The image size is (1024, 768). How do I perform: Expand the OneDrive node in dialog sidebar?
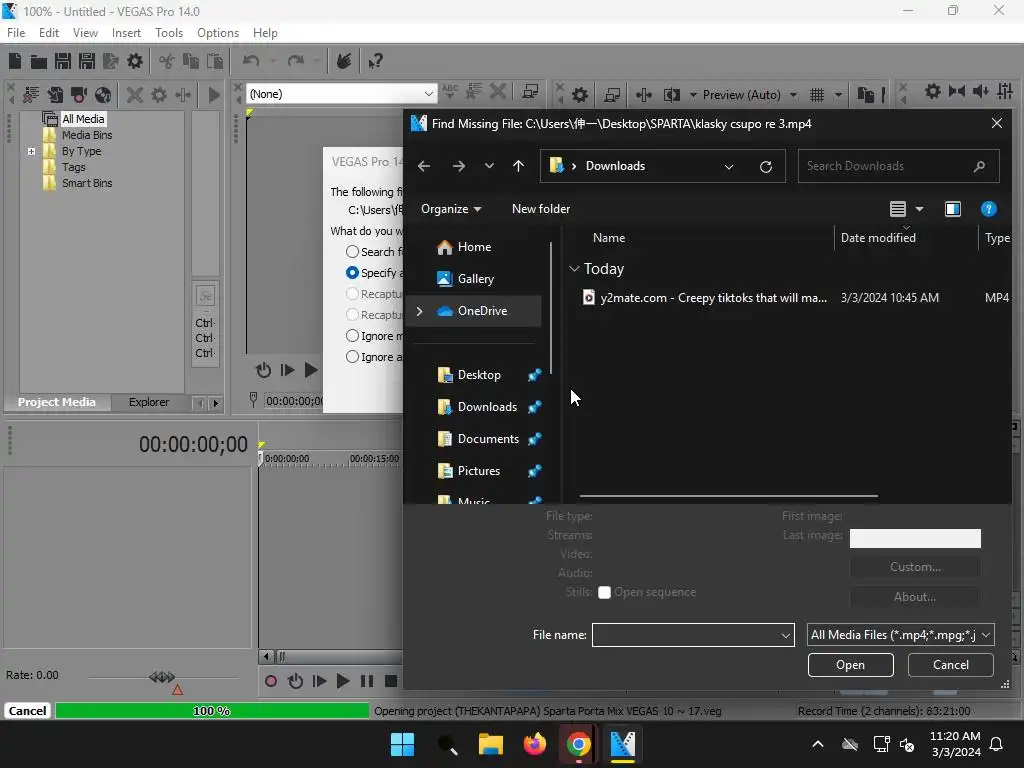[419, 311]
